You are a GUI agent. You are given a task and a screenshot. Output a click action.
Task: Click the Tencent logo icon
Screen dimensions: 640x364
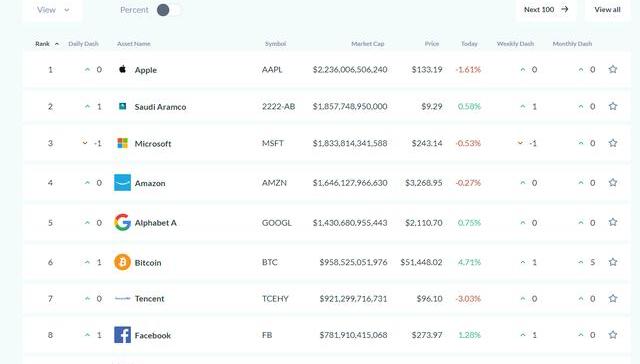tap(122, 298)
